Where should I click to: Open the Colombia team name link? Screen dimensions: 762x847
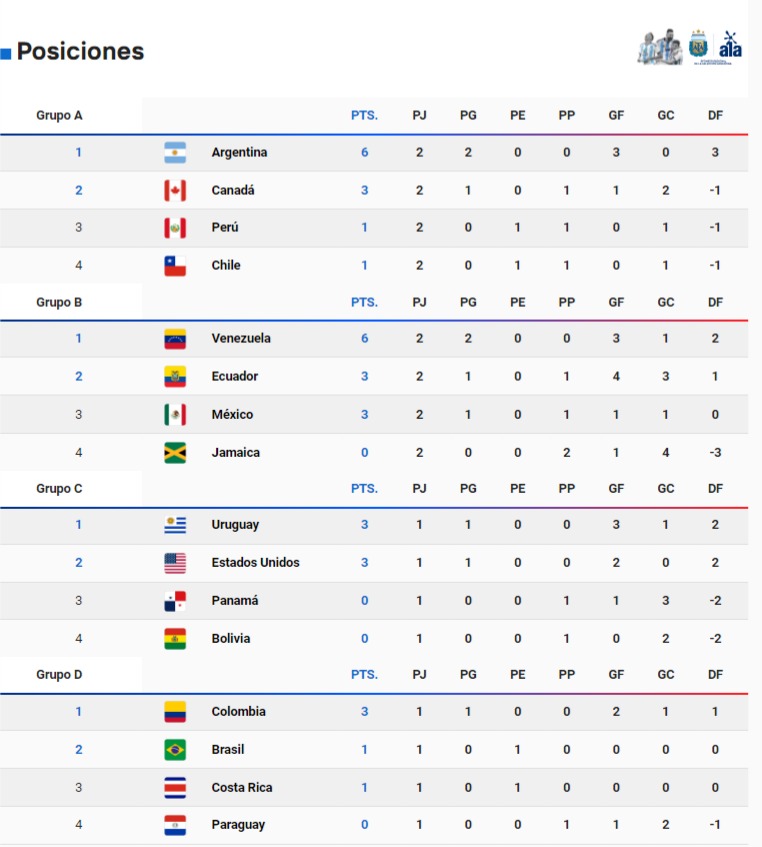coord(239,711)
